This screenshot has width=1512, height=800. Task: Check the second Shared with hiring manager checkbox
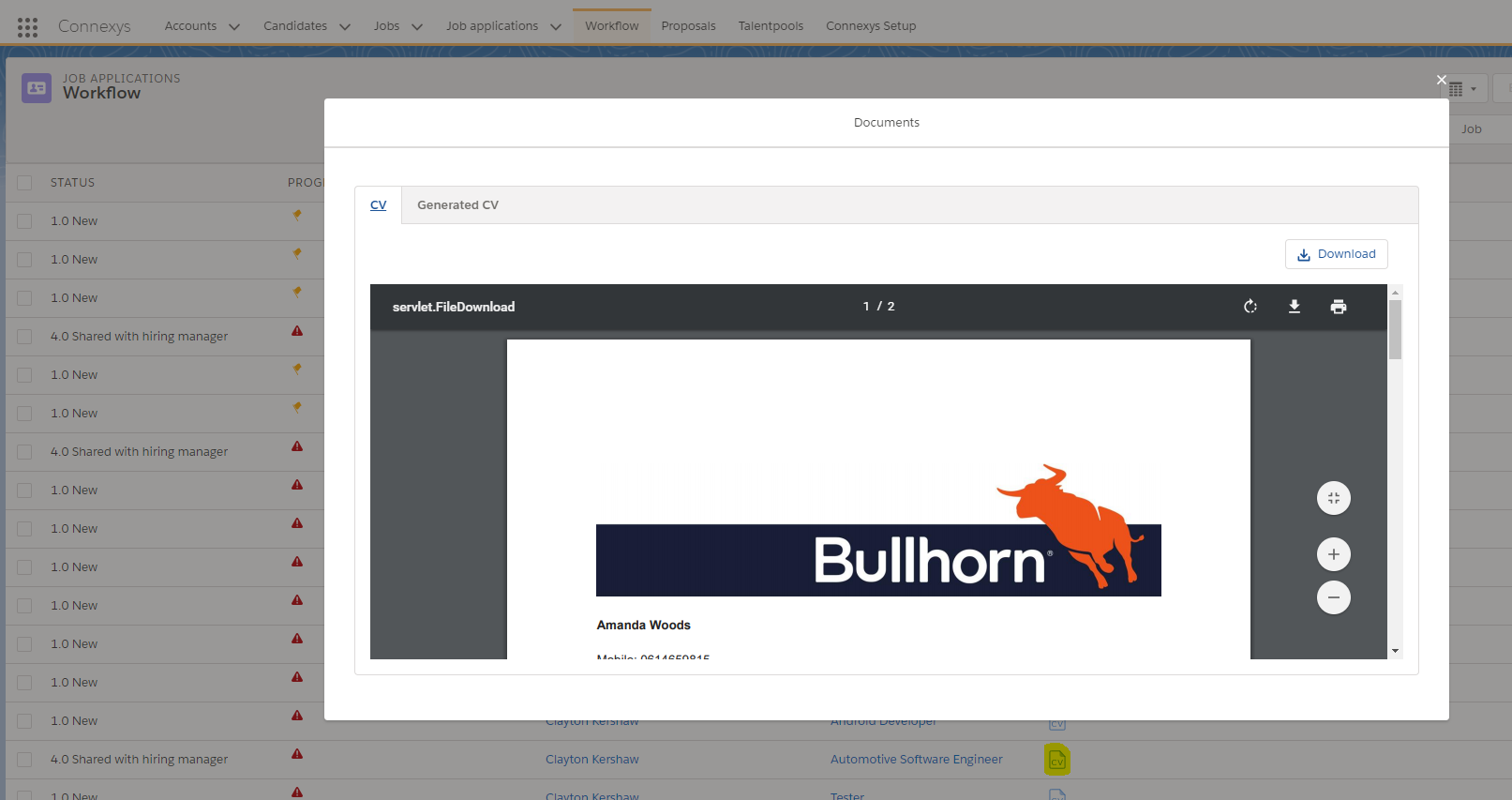coord(24,452)
